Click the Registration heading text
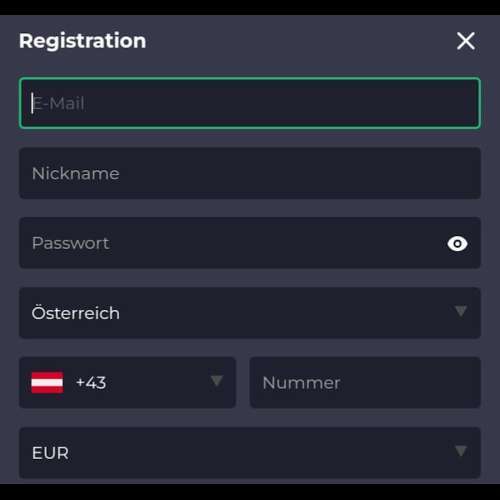Image resolution: width=500 pixels, height=500 pixels. coord(82,41)
